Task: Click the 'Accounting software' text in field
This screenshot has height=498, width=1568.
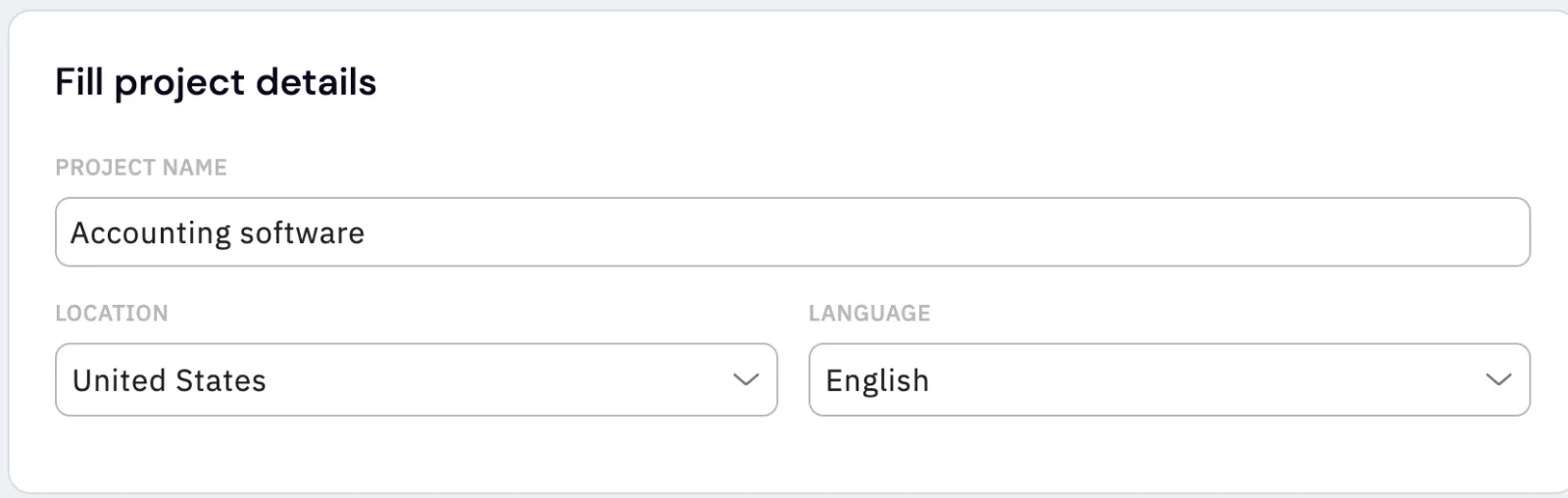Action: click(x=218, y=233)
